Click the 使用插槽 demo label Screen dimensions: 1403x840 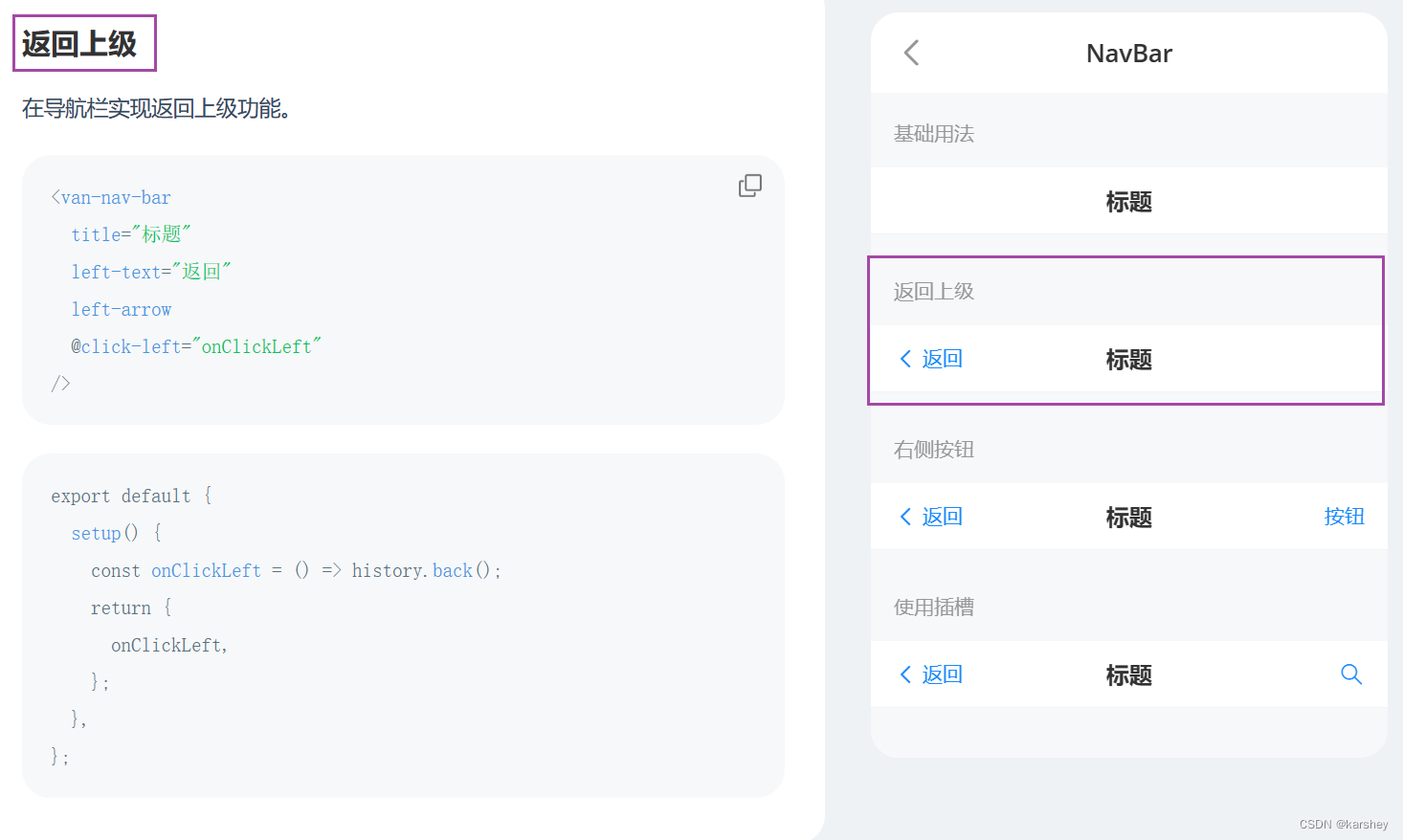tap(934, 608)
